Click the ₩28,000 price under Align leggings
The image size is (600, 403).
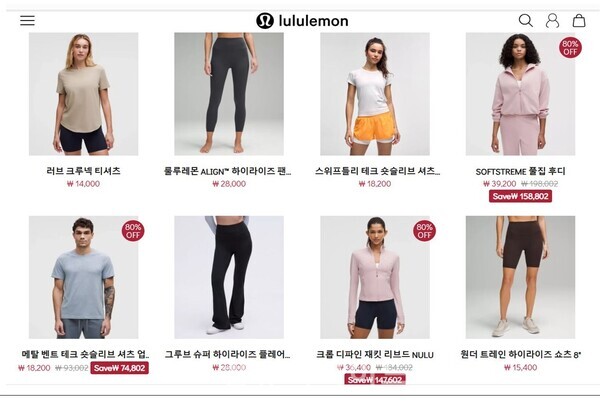click(x=229, y=184)
